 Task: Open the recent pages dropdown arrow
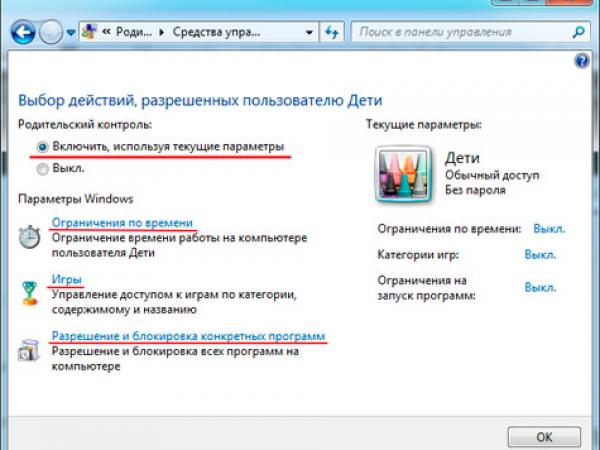71,32
